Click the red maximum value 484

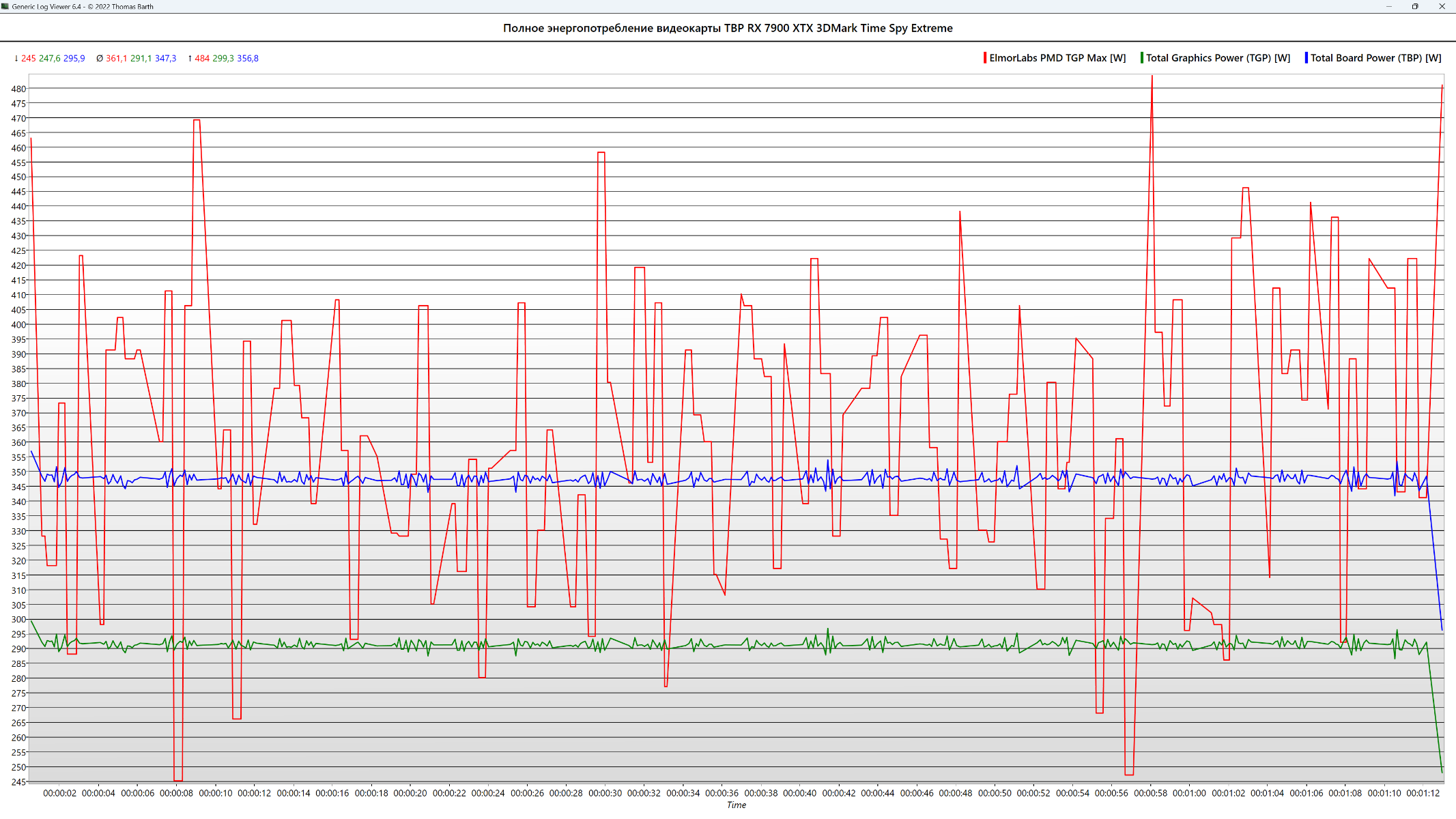click(x=202, y=59)
